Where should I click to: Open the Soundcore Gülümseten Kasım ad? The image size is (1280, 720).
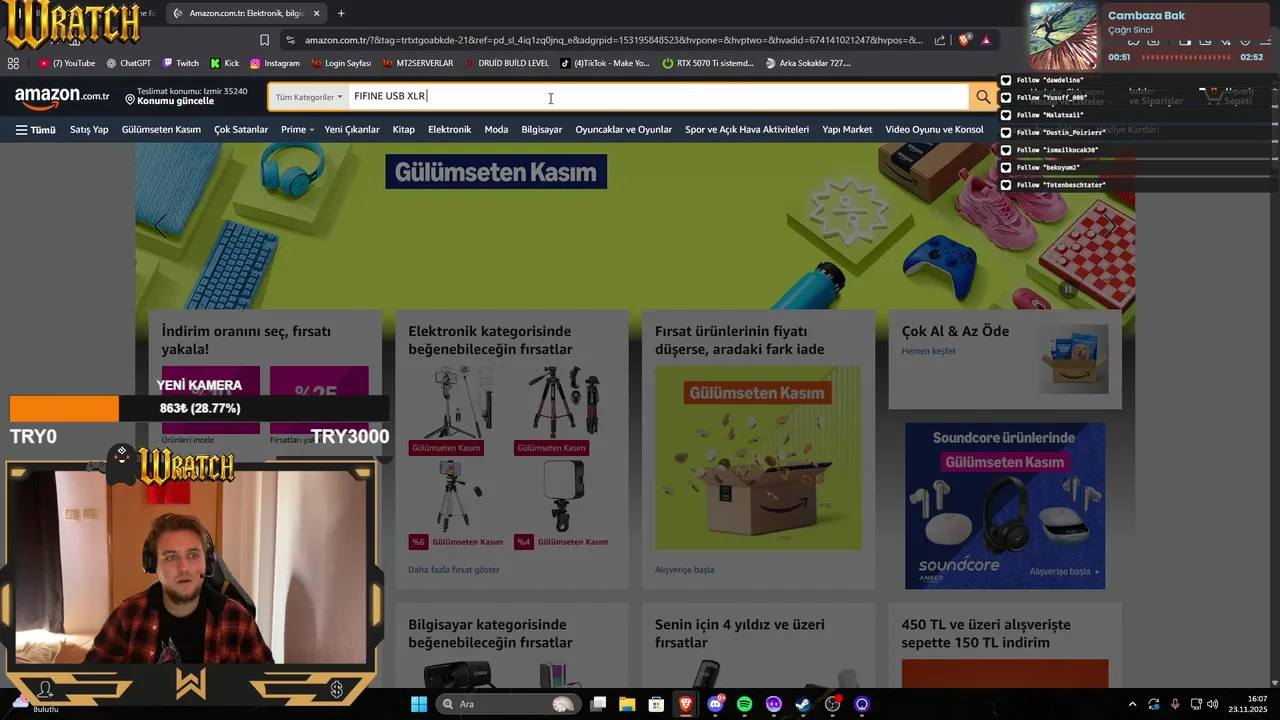[1005, 505]
